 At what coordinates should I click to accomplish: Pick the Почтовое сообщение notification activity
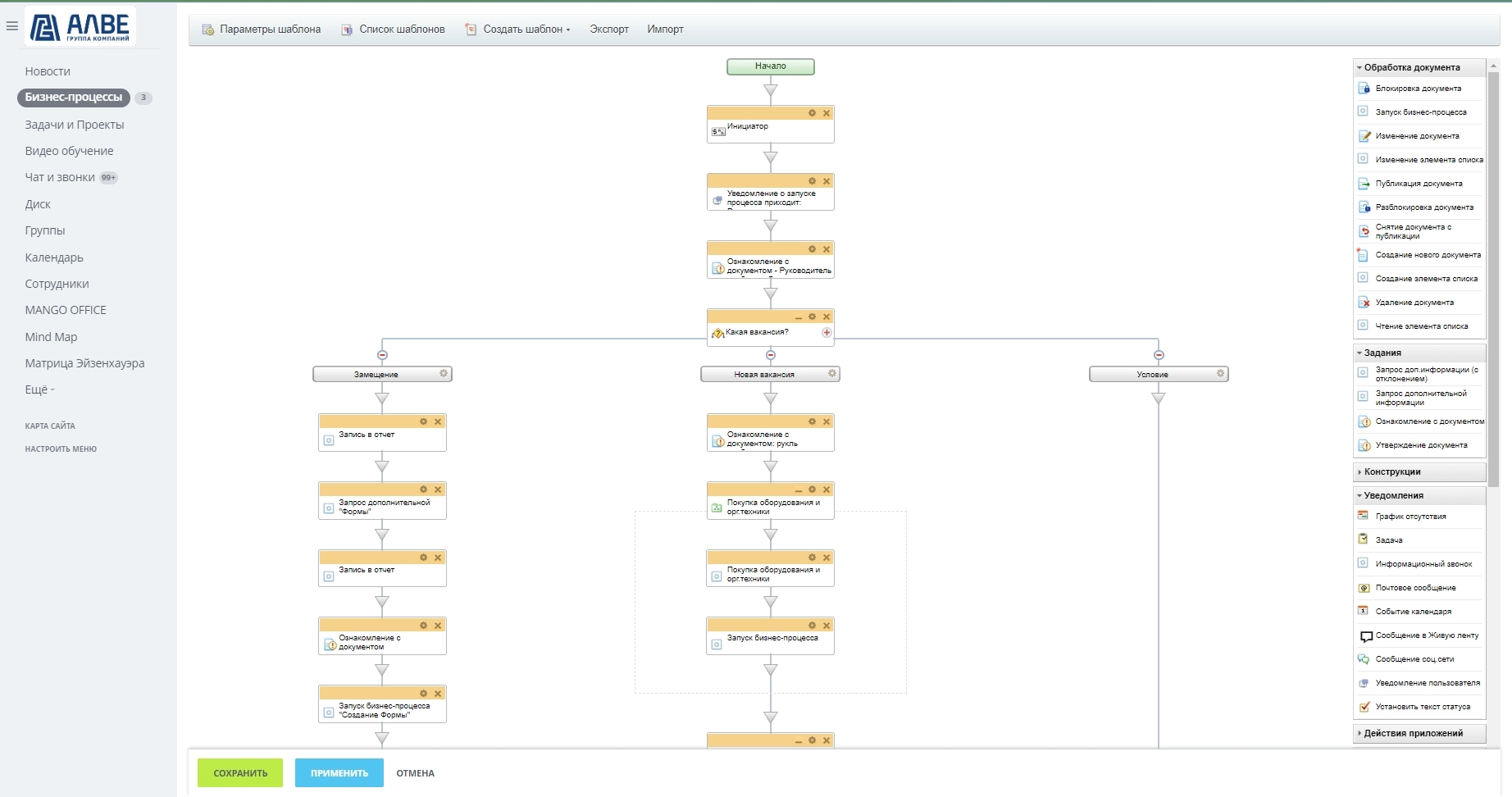(1415, 588)
